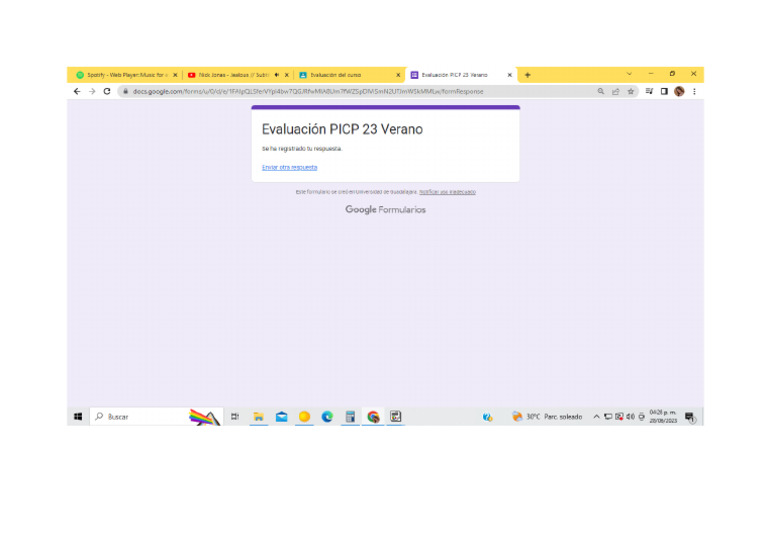
Task: Show hidden system tray icons
Action: coord(596,417)
